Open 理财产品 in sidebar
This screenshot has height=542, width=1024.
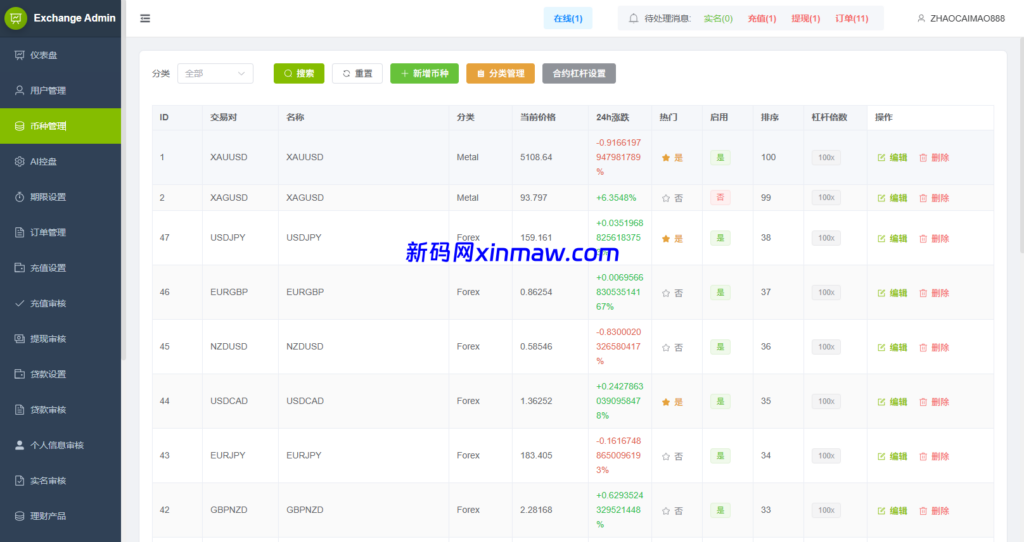[x=60, y=516]
